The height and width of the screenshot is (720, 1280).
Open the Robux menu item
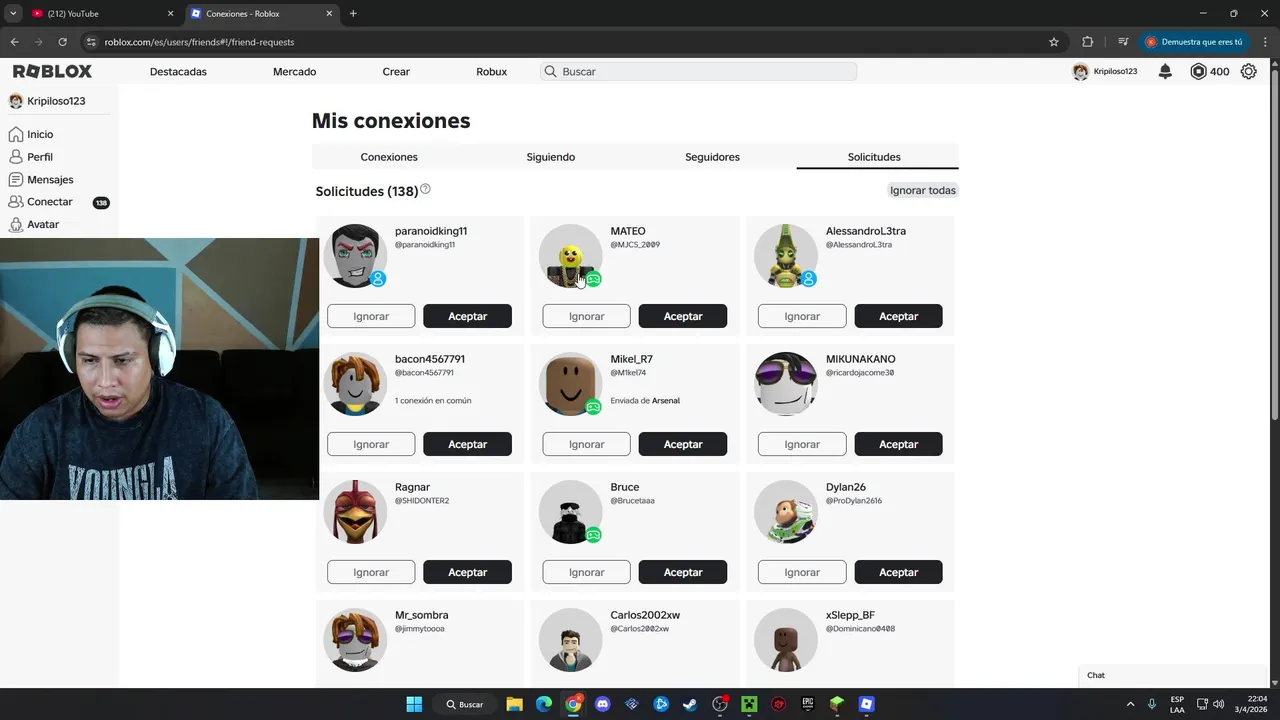(x=491, y=72)
